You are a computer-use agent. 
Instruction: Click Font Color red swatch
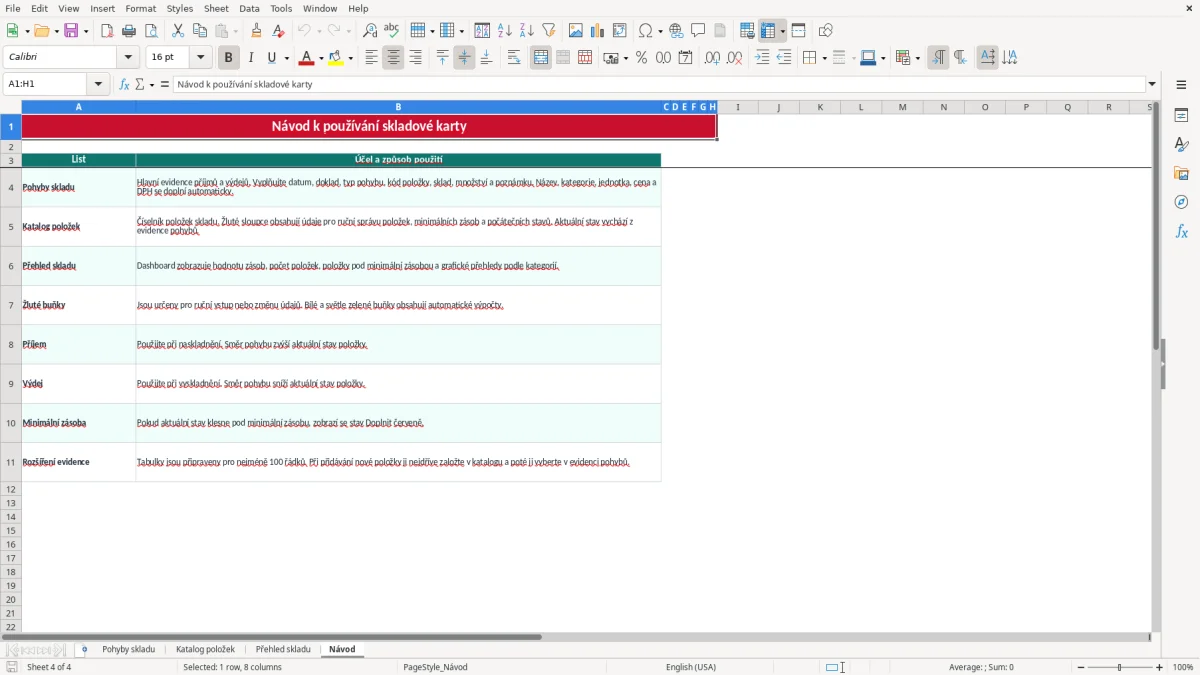pos(307,58)
